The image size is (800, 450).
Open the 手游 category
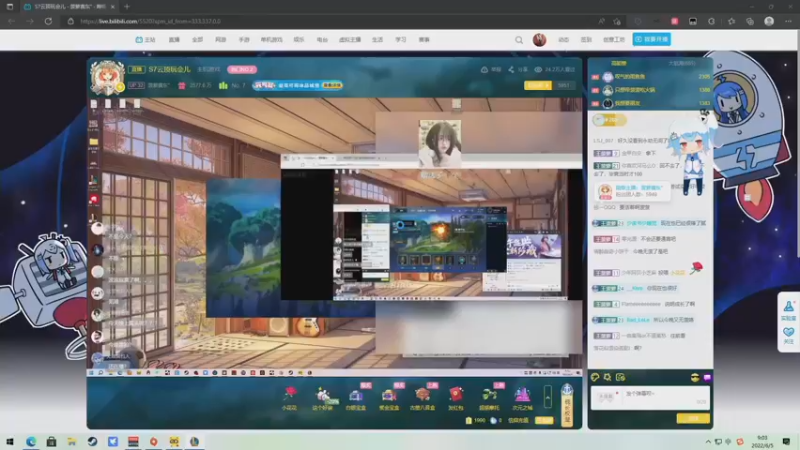(244, 40)
